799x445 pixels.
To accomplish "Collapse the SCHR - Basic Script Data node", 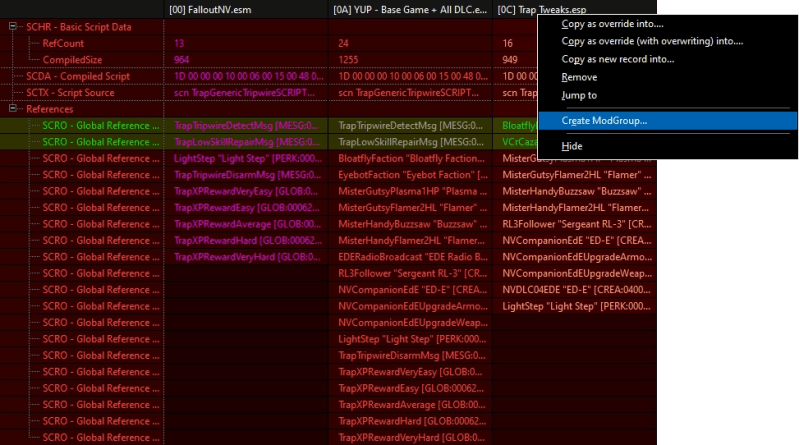I will [x=13, y=27].
